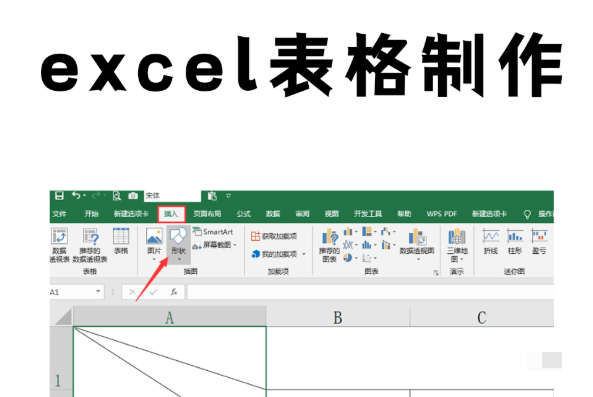Switch to the 公式 tab

pyautogui.click(x=243, y=214)
